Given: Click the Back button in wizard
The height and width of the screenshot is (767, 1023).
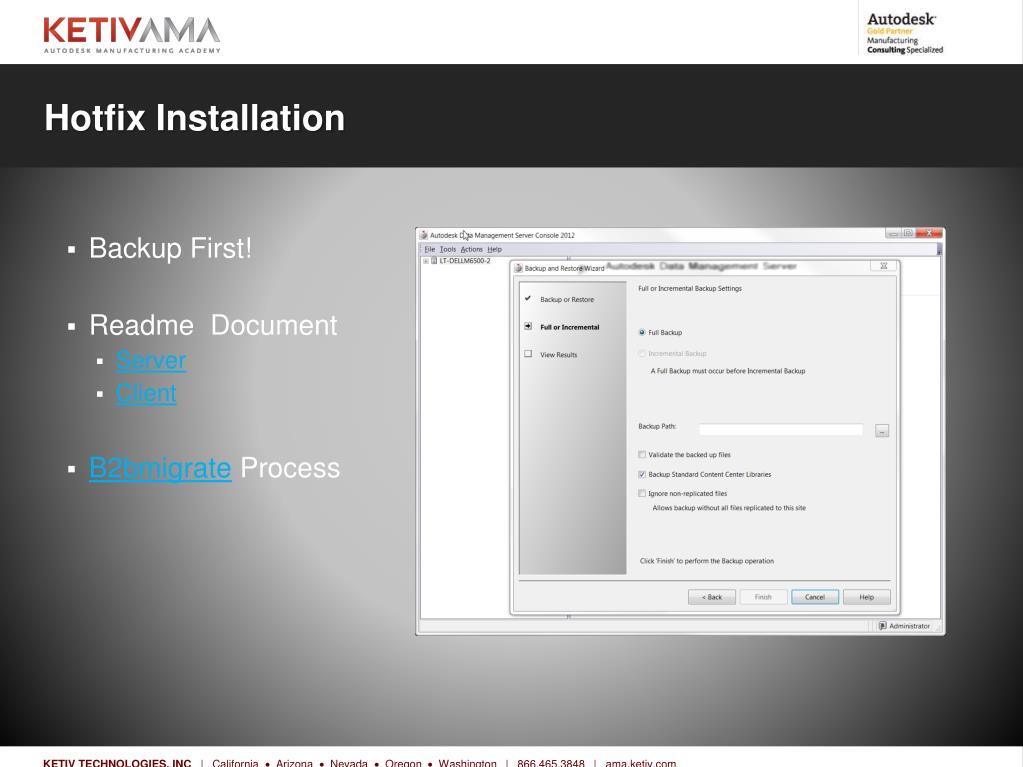Looking at the screenshot, I should point(712,597).
